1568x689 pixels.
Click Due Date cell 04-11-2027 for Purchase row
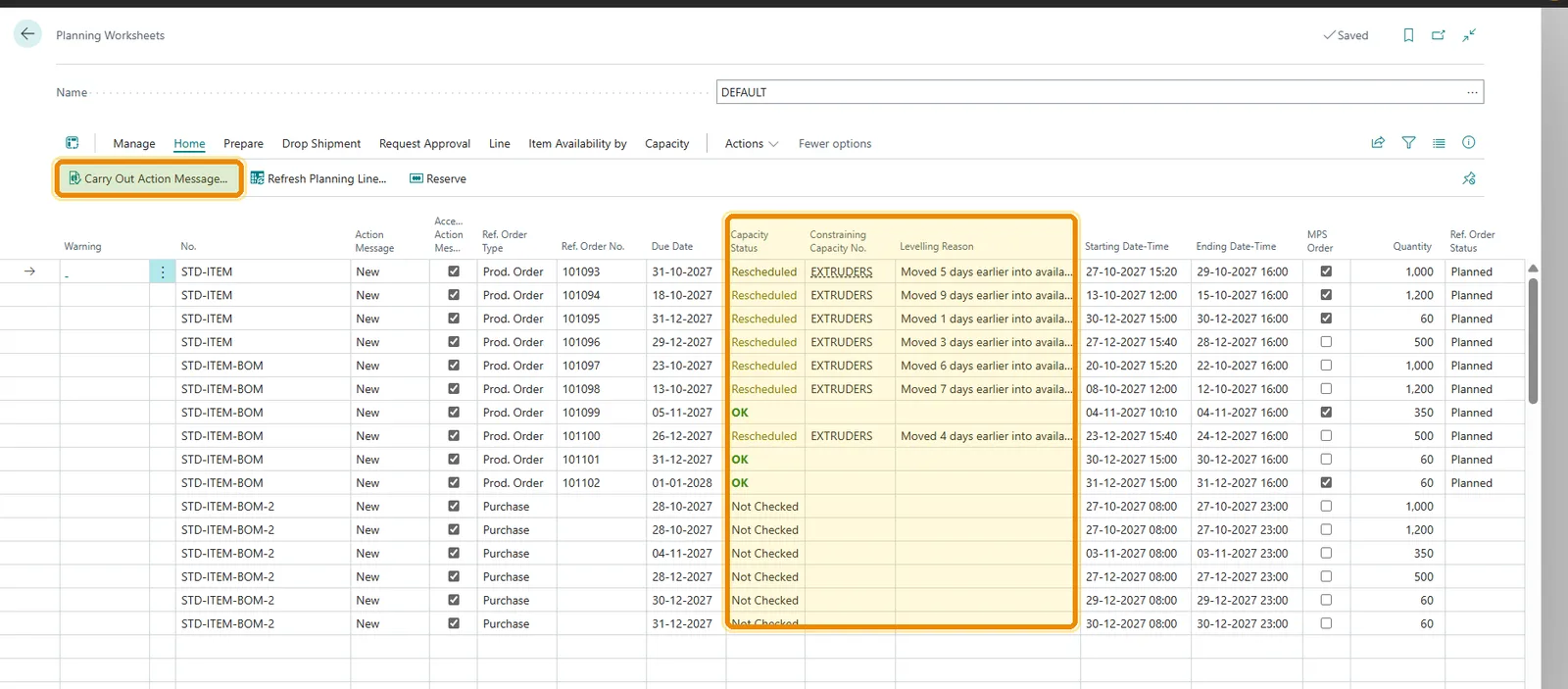tap(682, 554)
